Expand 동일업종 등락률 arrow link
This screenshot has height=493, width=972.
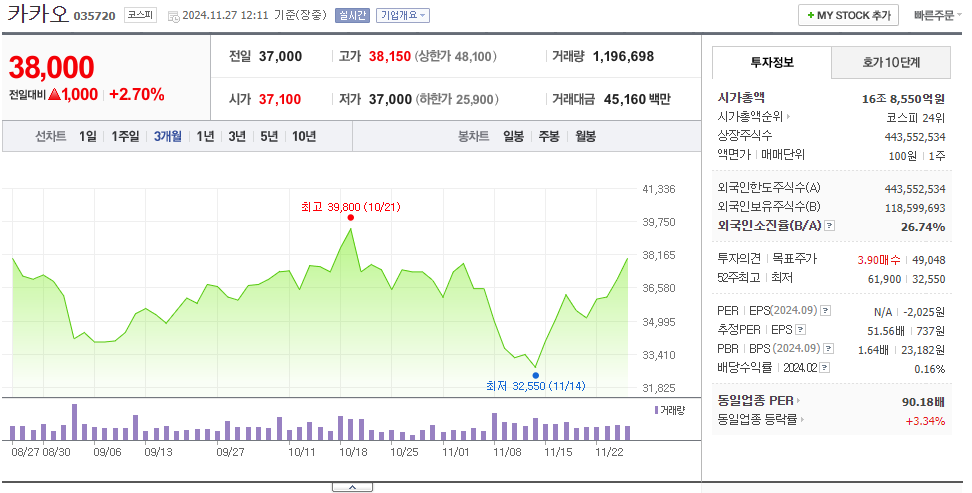click(803, 420)
